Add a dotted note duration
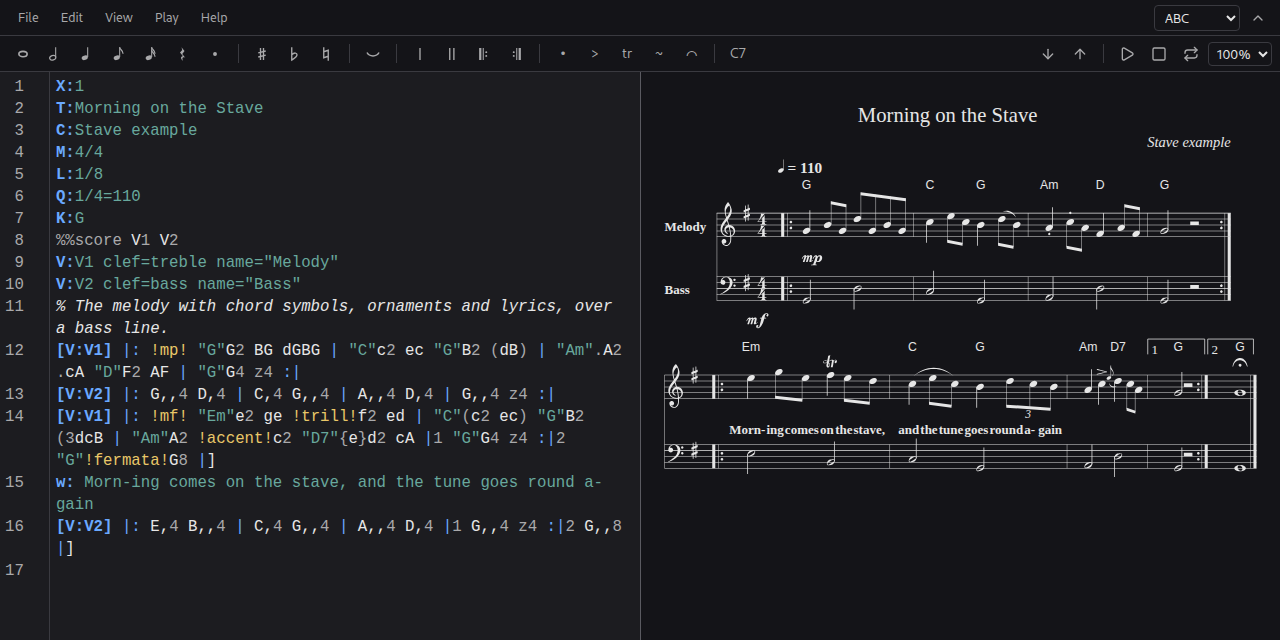1280x640 pixels. 214,54
